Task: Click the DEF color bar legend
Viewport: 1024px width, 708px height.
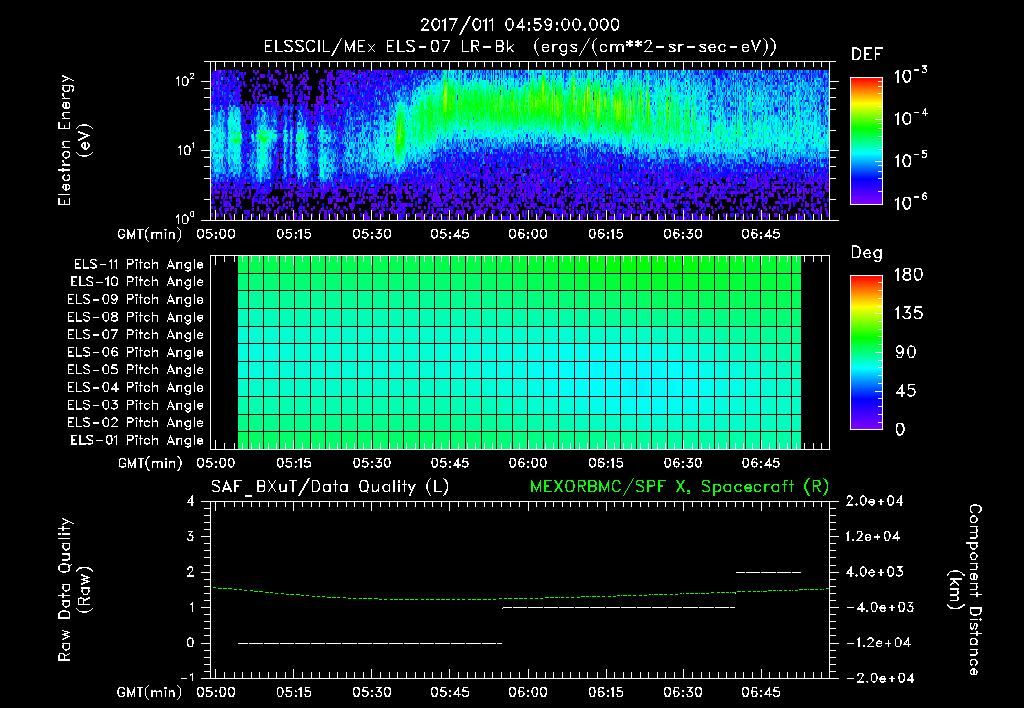Action: (867, 140)
